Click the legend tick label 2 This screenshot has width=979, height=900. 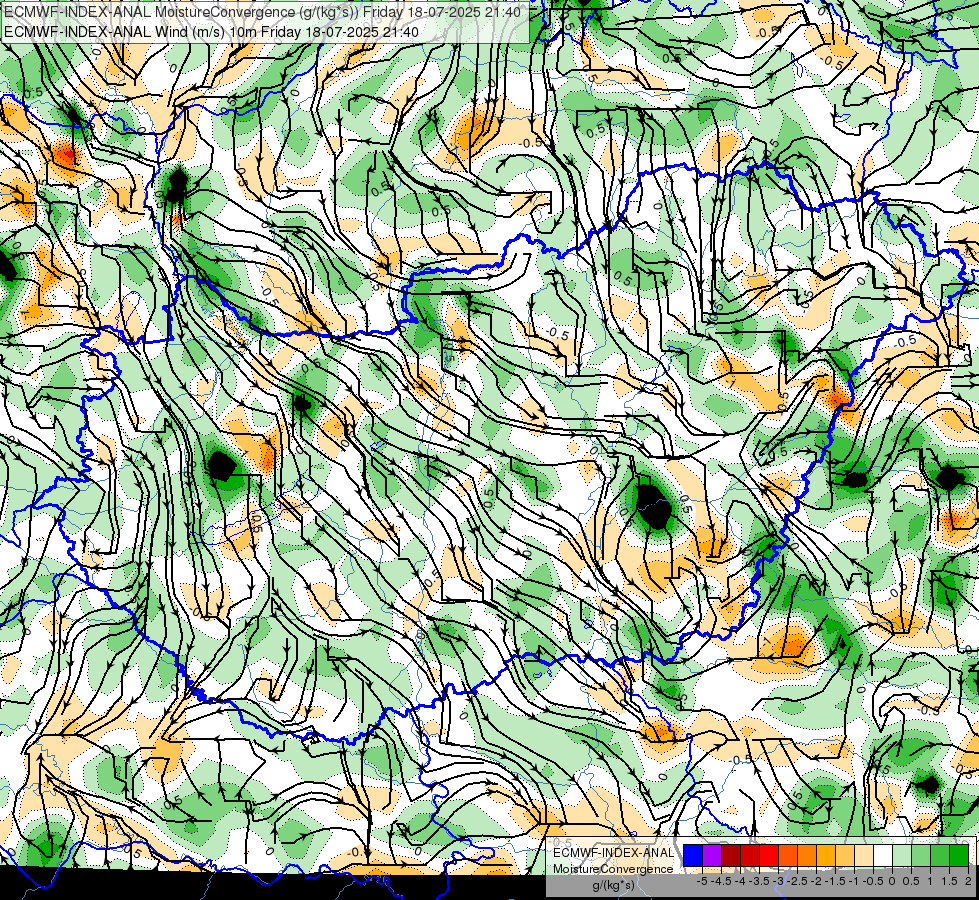[968, 881]
